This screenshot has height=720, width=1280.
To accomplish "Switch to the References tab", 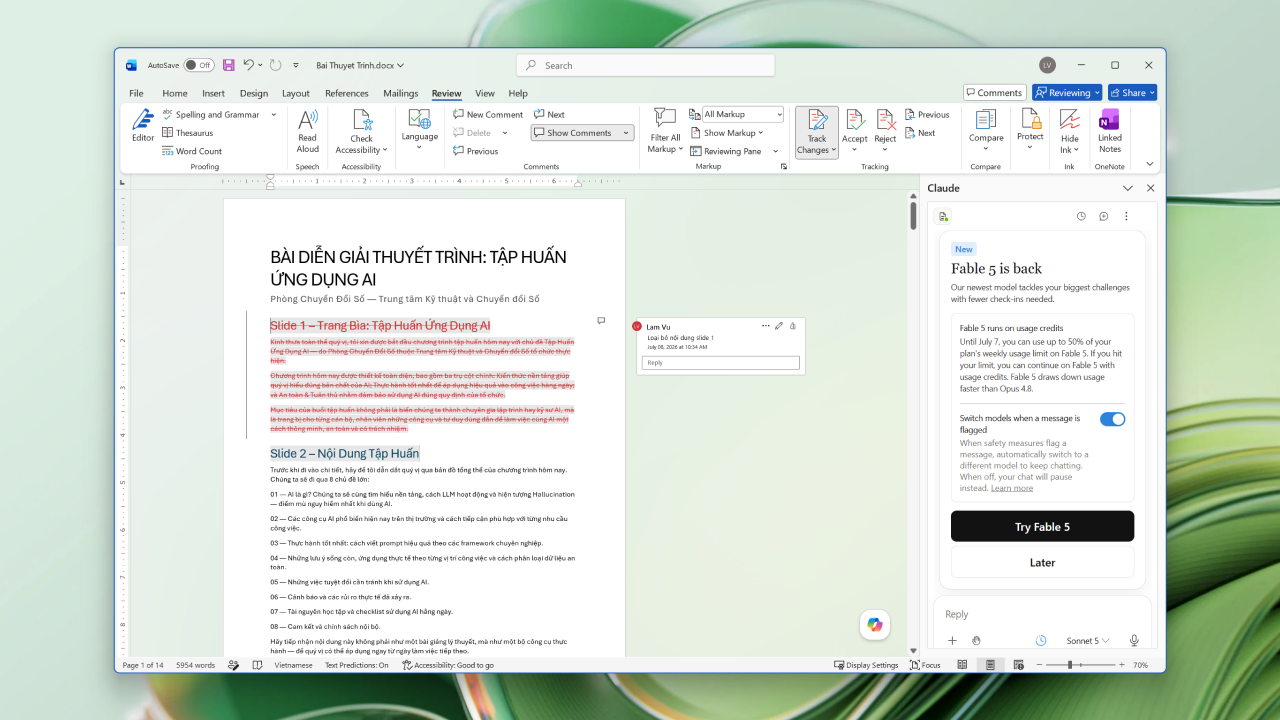I will pos(347,93).
